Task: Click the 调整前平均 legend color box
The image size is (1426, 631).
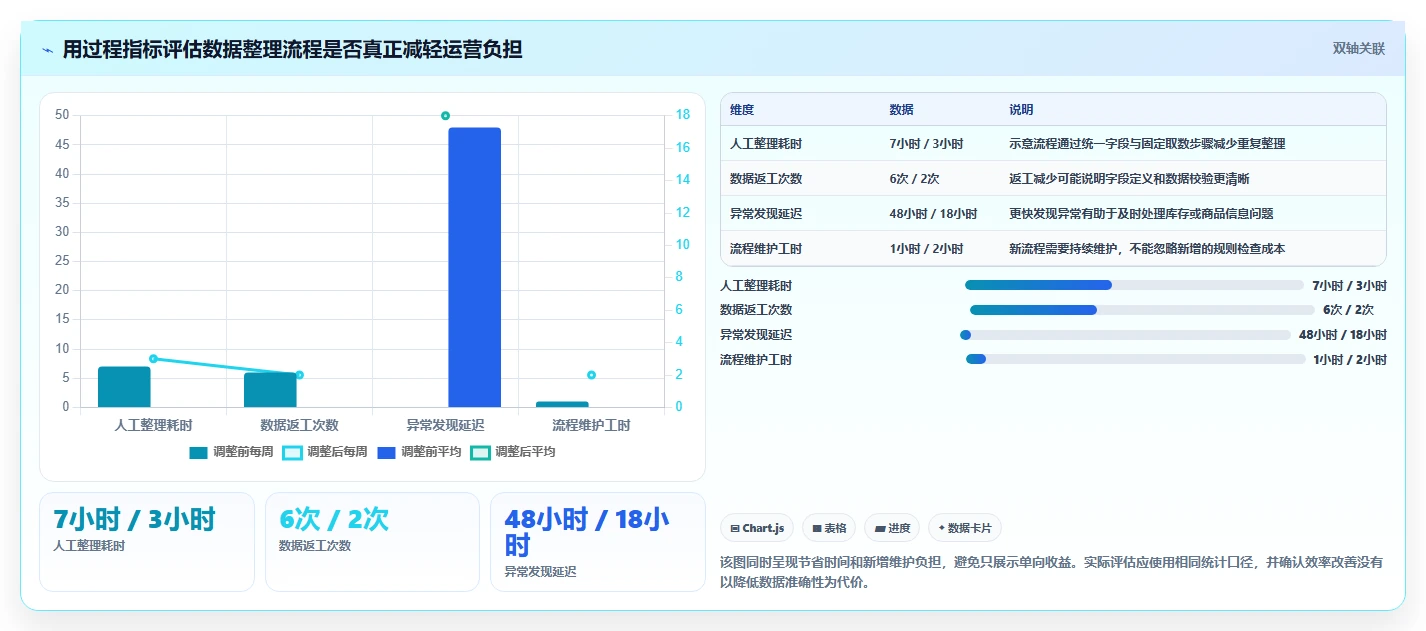Action: coord(387,452)
